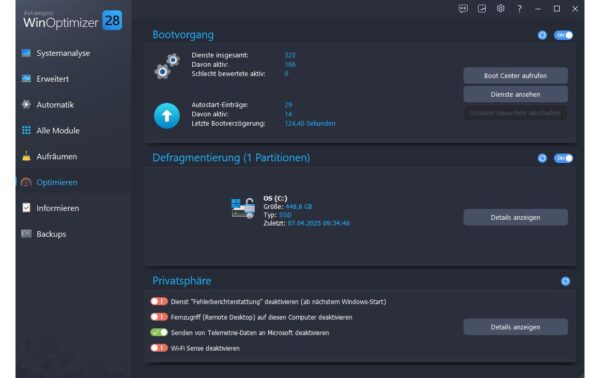Click the Bootvorgang heading
The image size is (600, 378).
click(x=183, y=35)
